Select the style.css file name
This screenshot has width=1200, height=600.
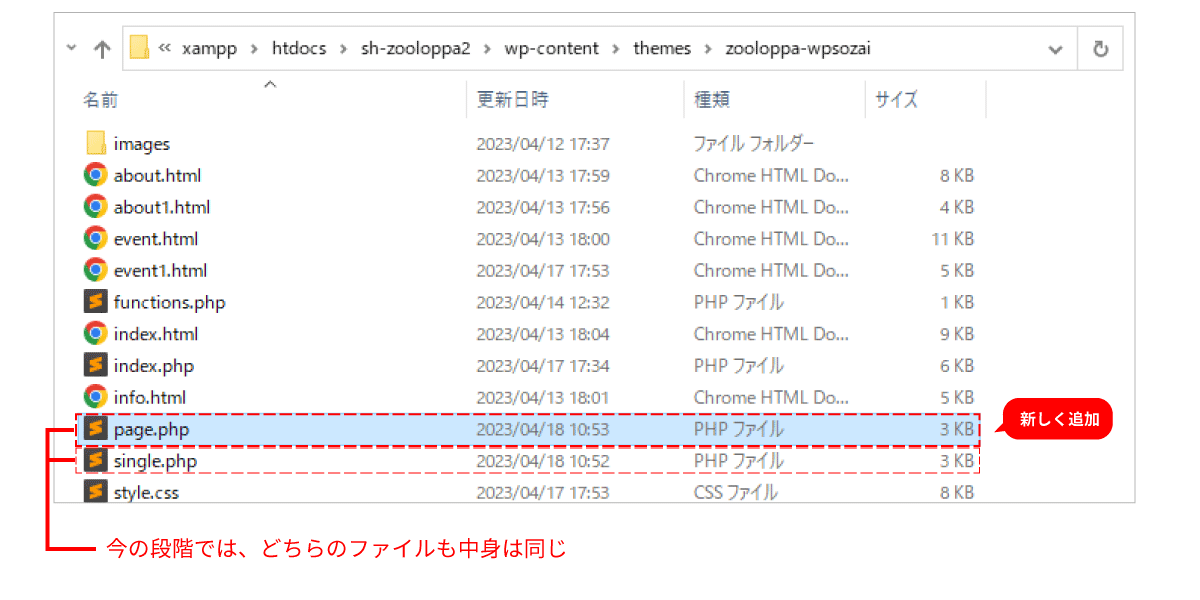[x=146, y=492]
